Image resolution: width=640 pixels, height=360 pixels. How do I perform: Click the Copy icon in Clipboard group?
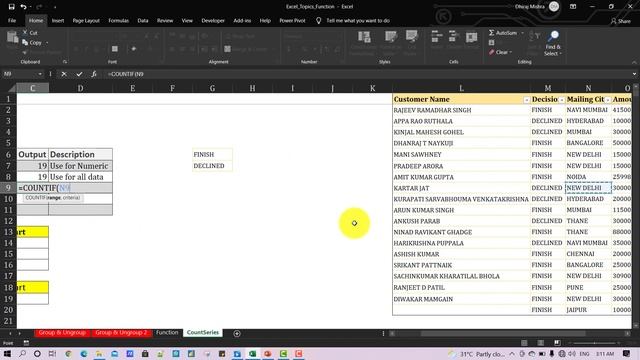tap(25, 42)
